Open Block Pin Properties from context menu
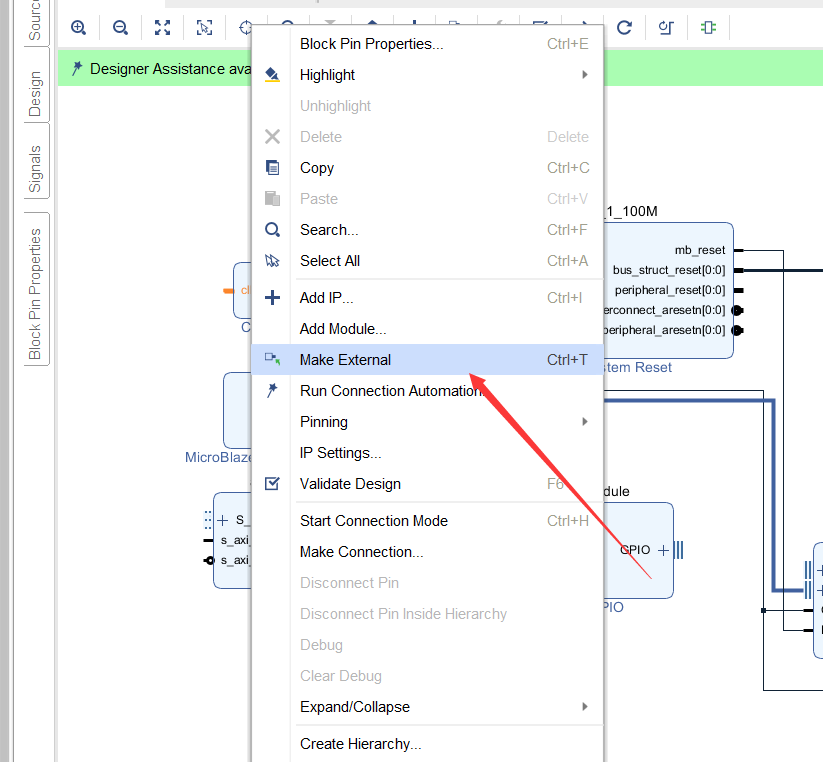 (371, 44)
